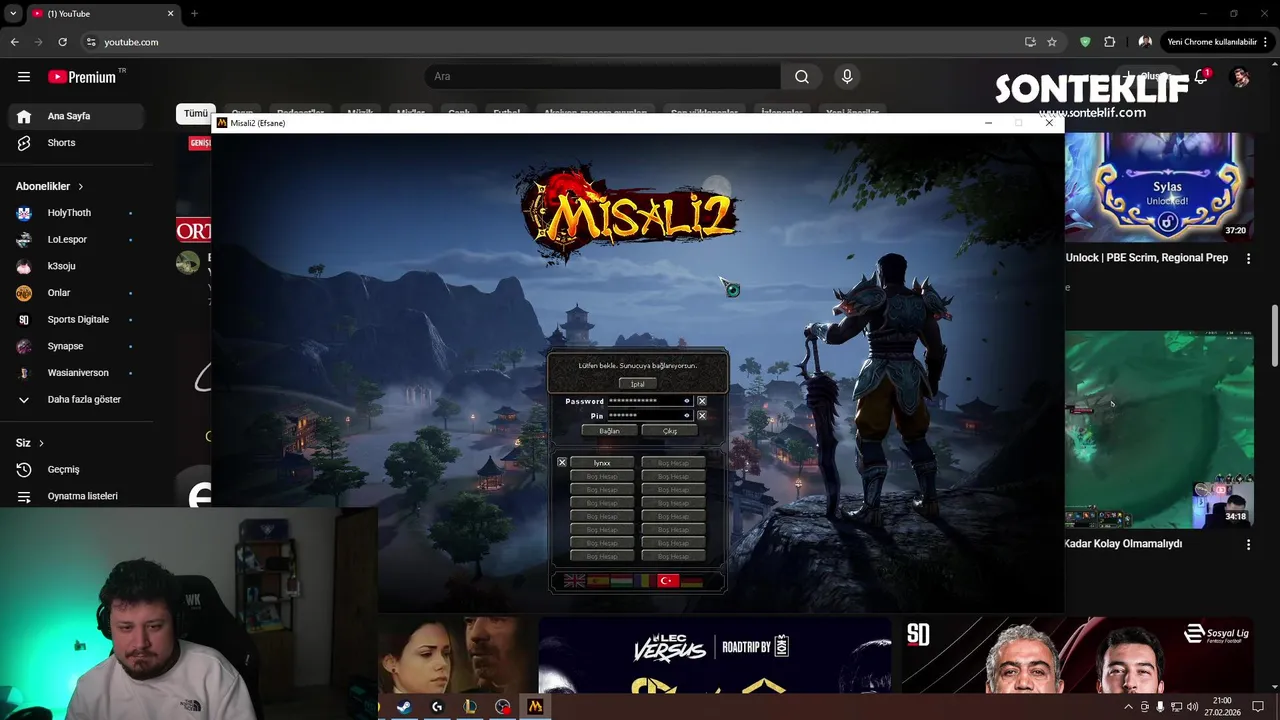Open the volume control in tray
The image size is (1280, 720).
click(x=1192, y=707)
